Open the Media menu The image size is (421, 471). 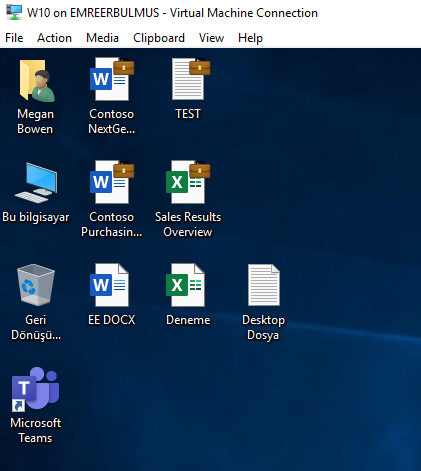tap(102, 38)
